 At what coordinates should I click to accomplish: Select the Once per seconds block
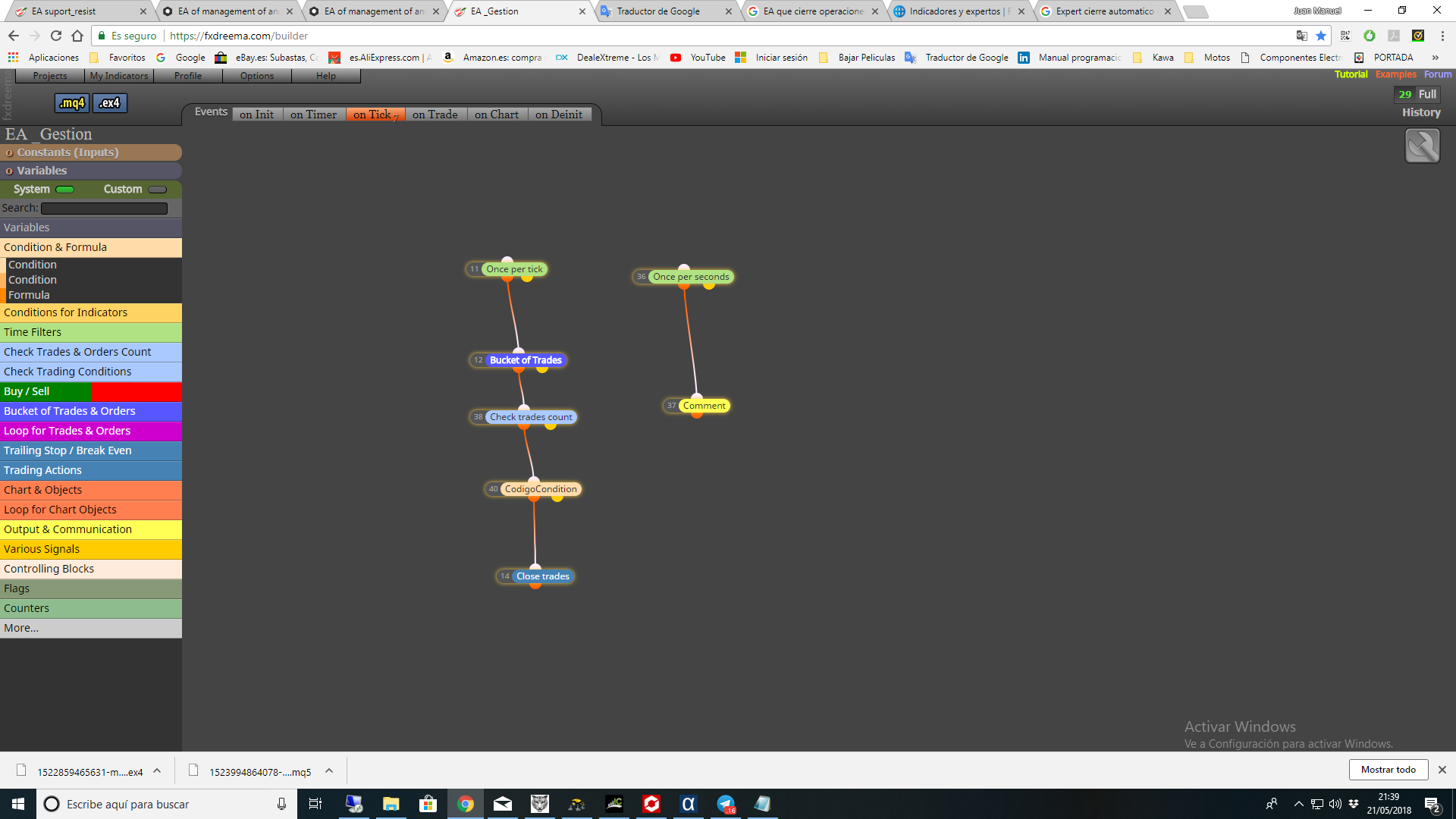pyautogui.click(x=691, y=277)
